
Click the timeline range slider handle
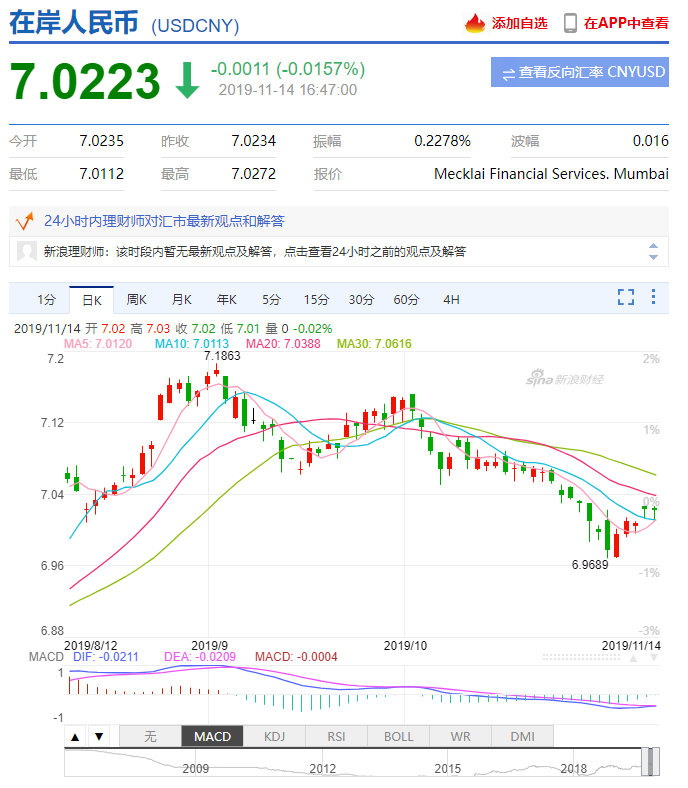pos(650,760)
